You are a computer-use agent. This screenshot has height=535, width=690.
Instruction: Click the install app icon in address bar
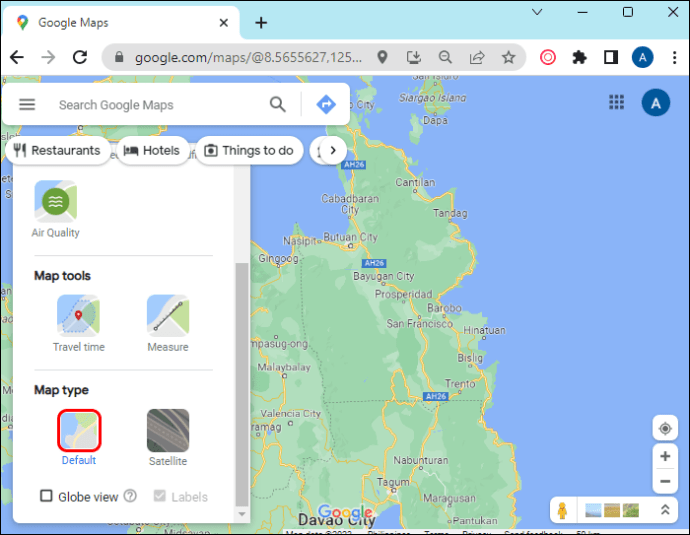pyautogui.click(x=414, y=57)
